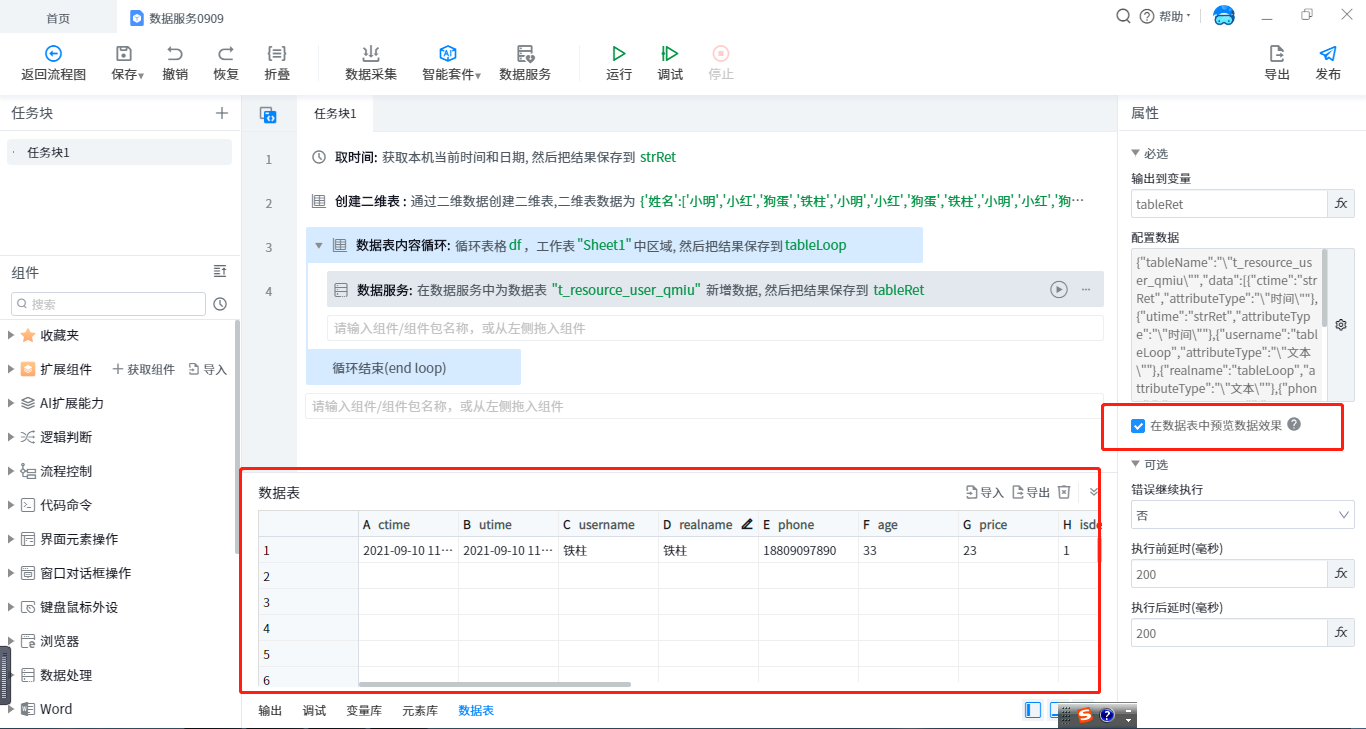Image resolution: width=1366 pixels, height=729 pixels.
Task: Switch to the 首页 tab
Action: pos(58,18)
